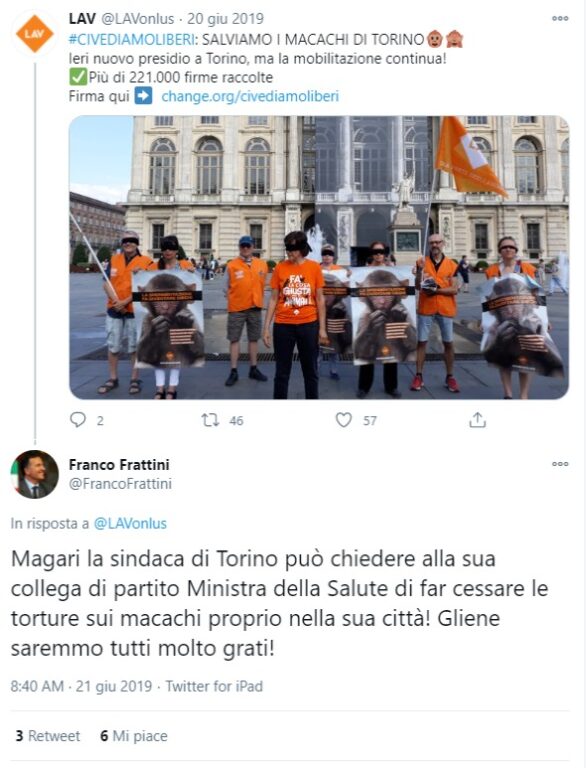Open the protest photo in Torino
This screenshot has width=586, height=768.
pos(319,258)
